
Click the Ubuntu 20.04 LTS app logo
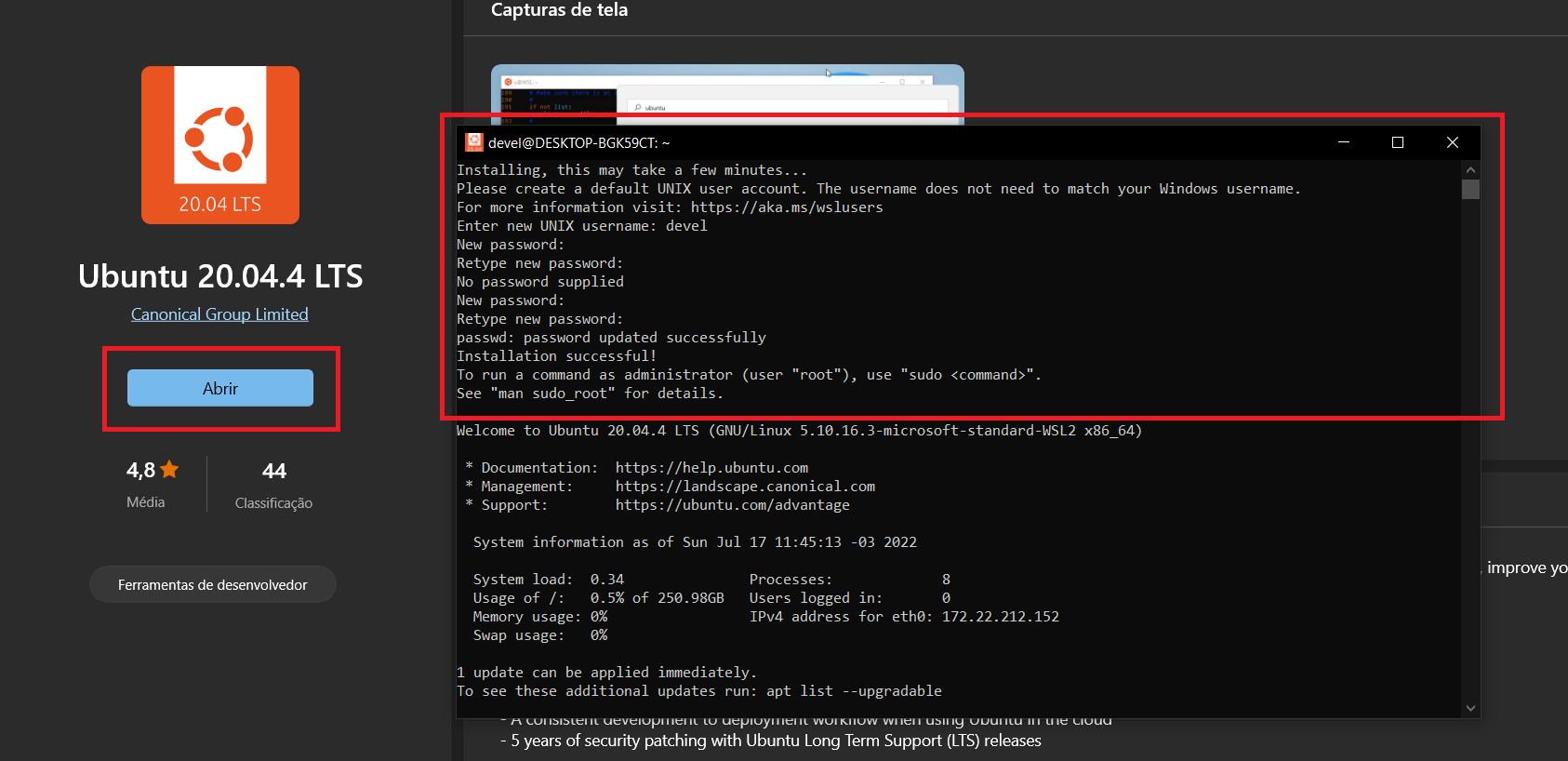pos(220,144)
